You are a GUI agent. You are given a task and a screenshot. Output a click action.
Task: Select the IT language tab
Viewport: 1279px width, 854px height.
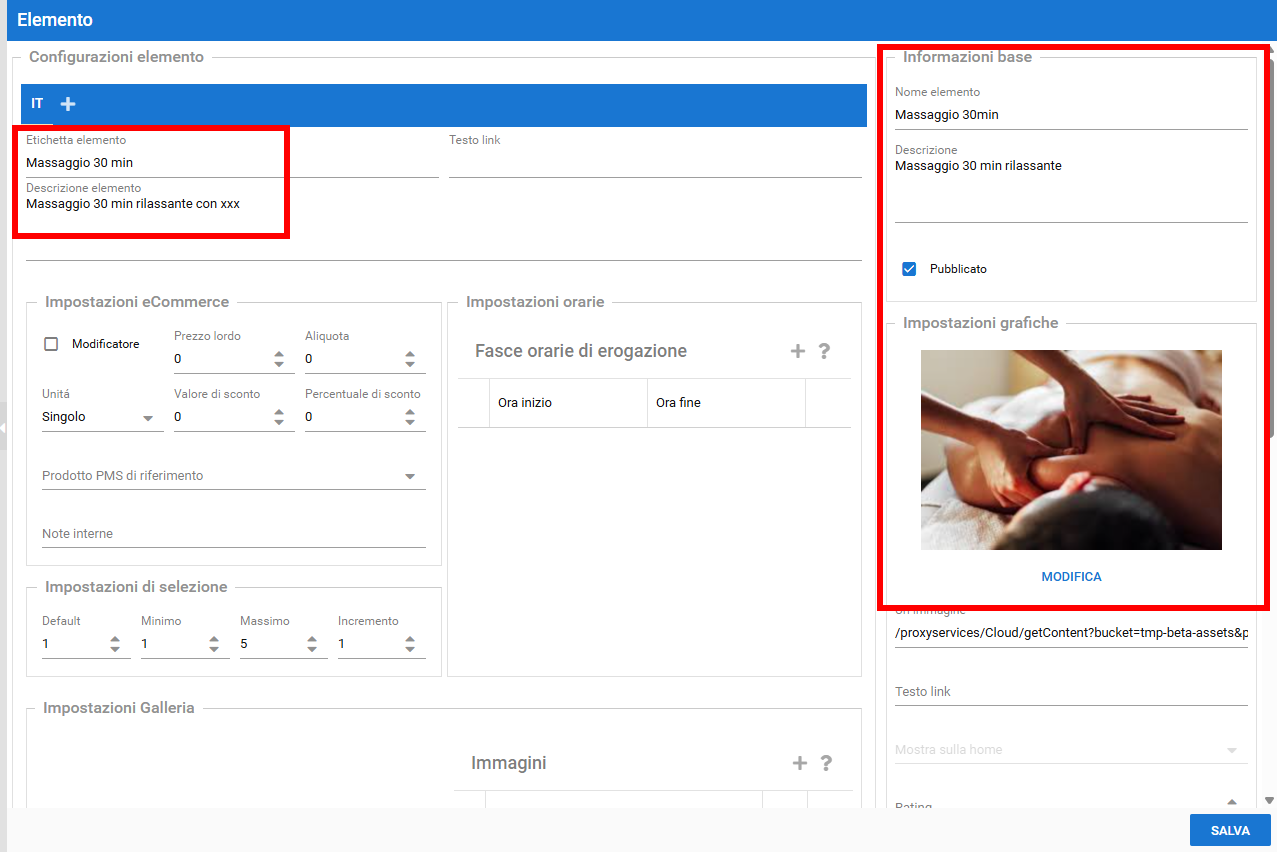(x=37, y=104)
